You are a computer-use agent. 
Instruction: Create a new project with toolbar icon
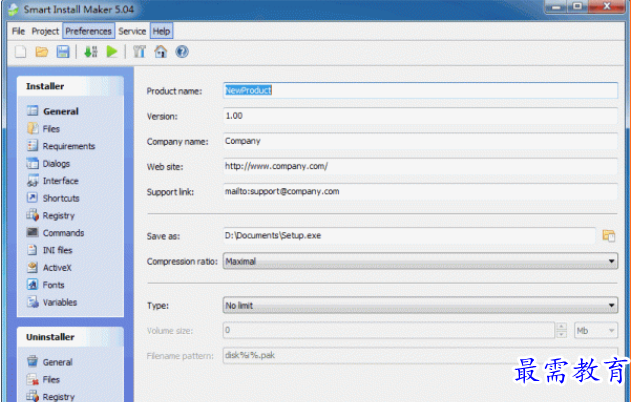(20, 52)
